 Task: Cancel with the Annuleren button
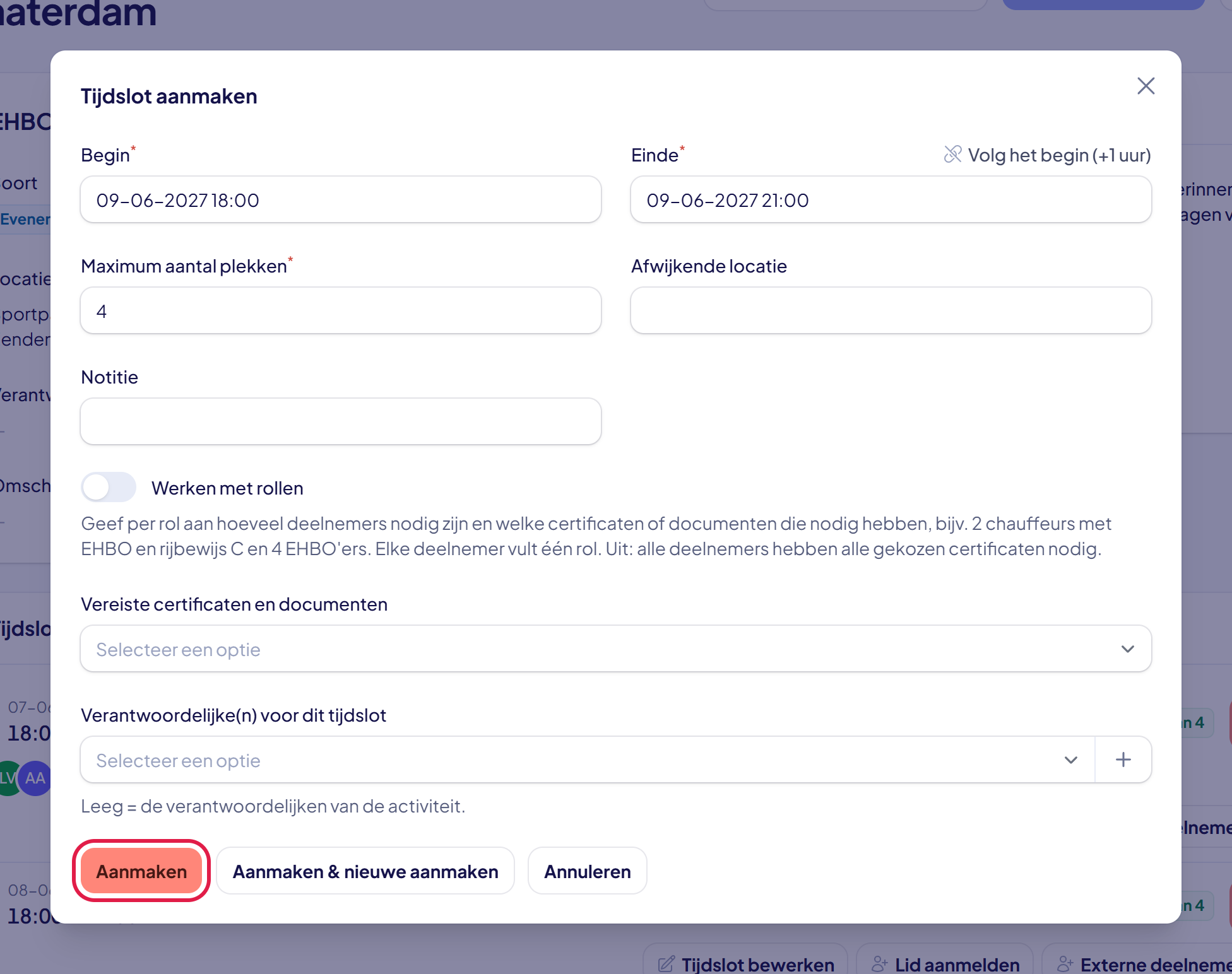[x=588, y=871]
